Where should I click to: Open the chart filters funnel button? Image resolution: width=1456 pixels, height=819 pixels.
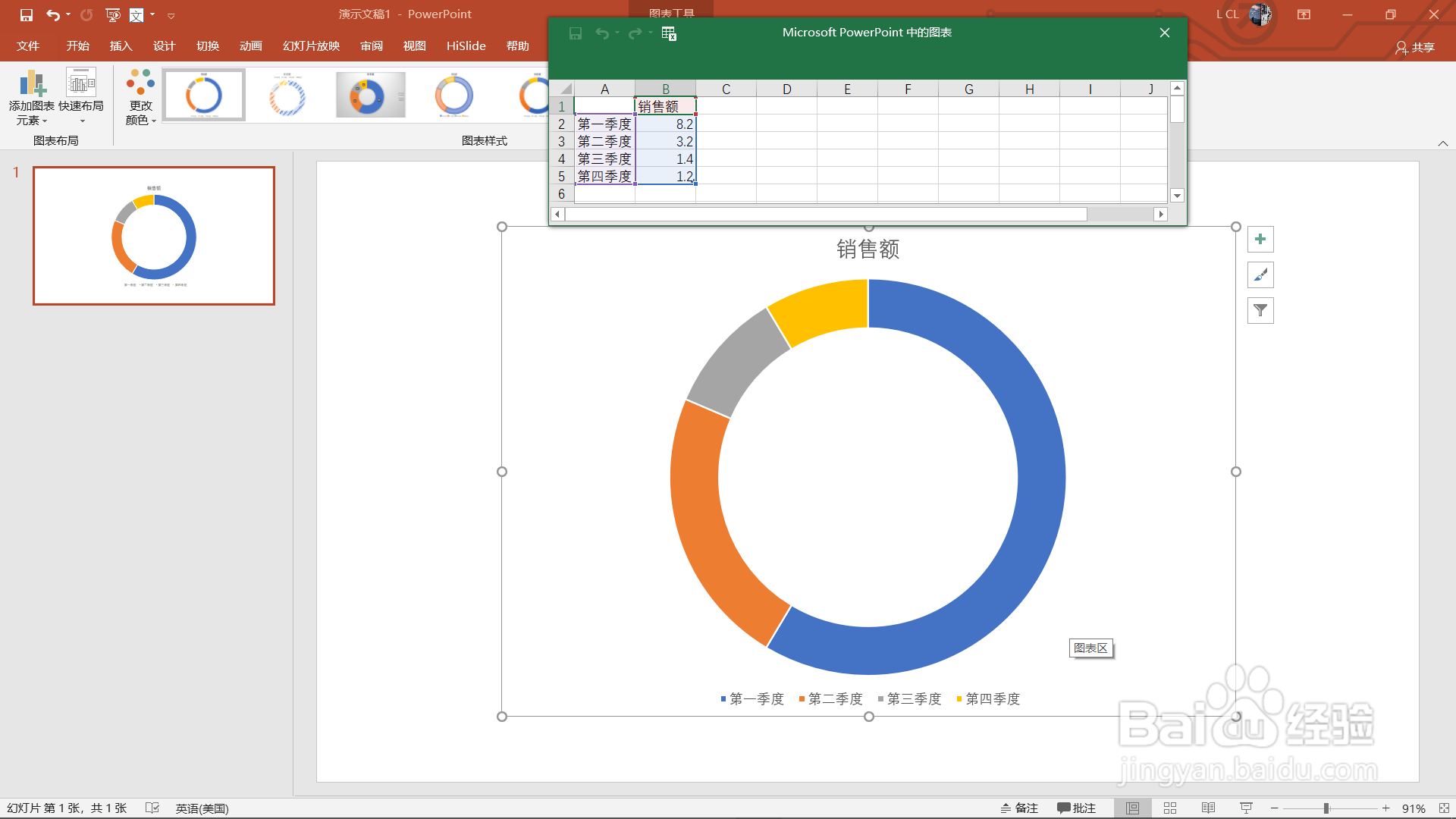(x=1260, y=310)
